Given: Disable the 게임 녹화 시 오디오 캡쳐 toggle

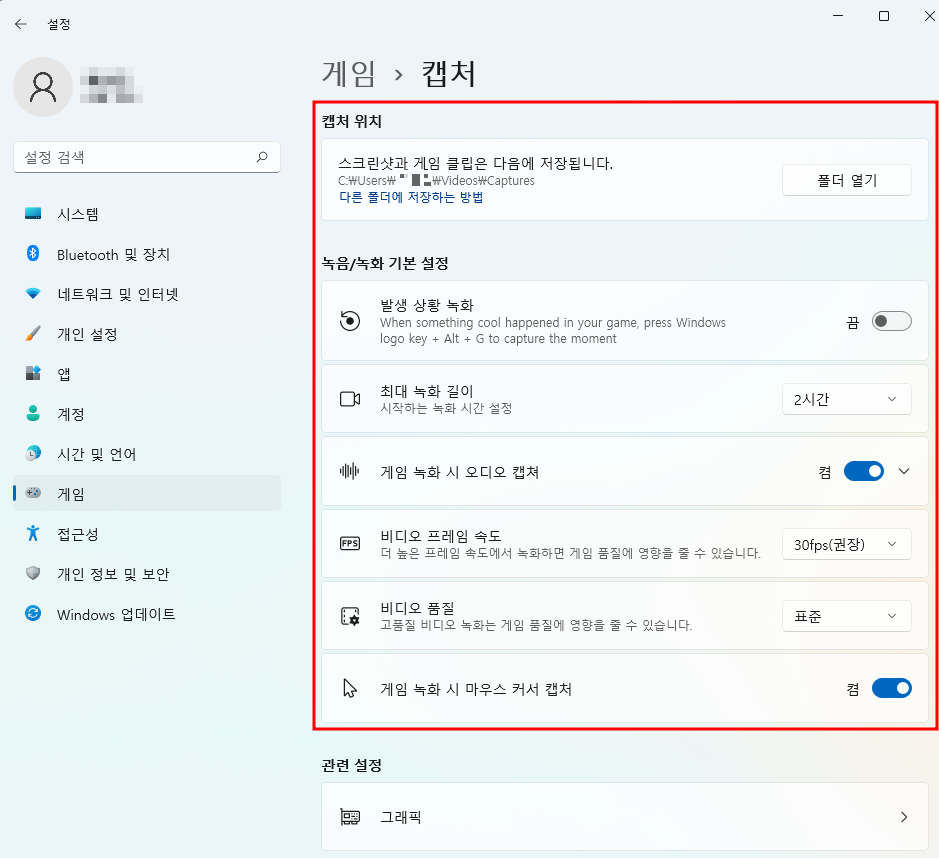Looking at the screenshot, I should point(863,470).
